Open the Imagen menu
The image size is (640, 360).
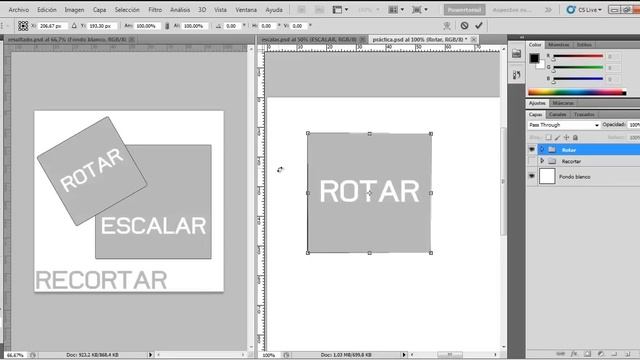pos(74,10)
